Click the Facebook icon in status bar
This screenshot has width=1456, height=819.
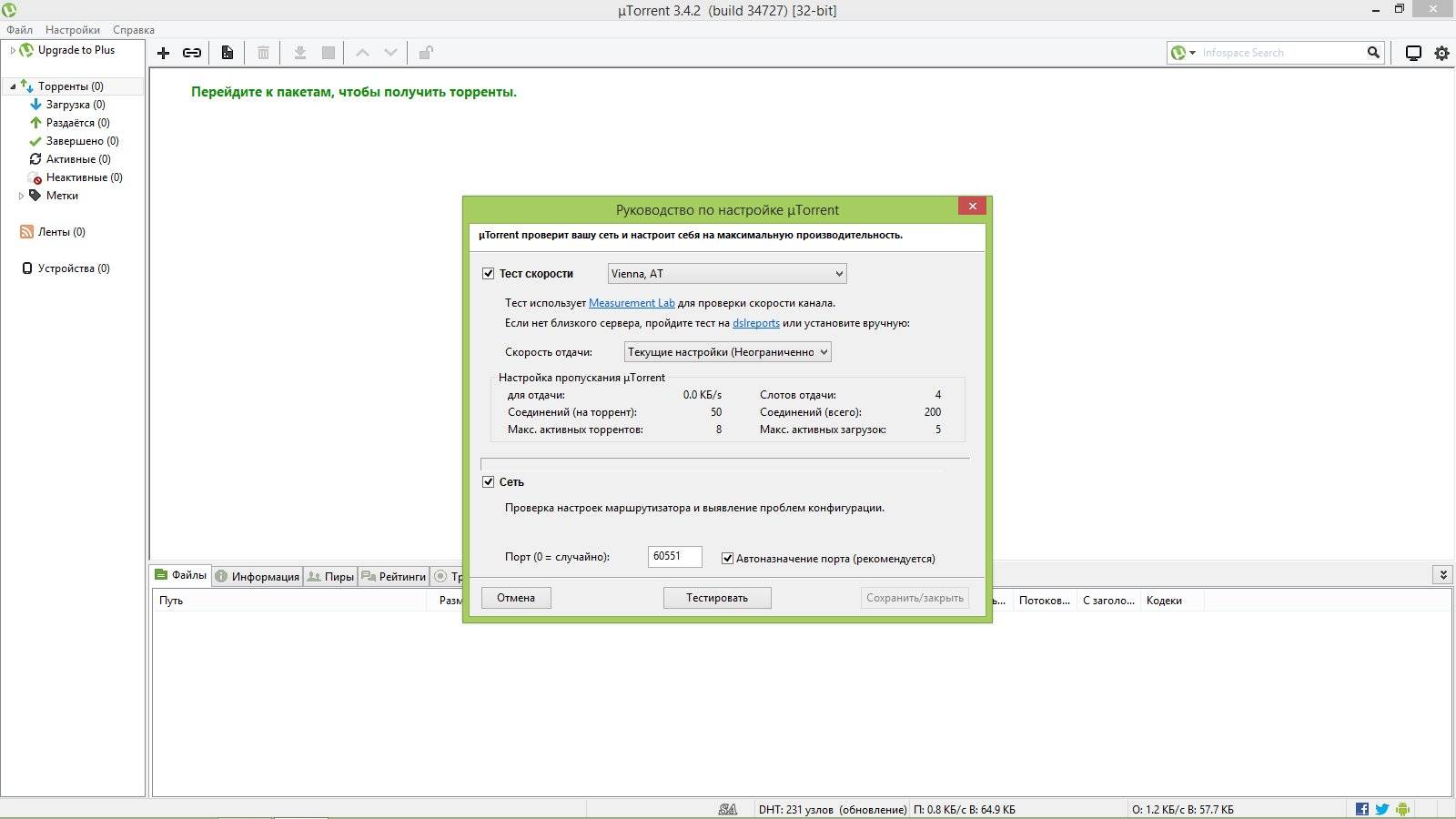1362,809
